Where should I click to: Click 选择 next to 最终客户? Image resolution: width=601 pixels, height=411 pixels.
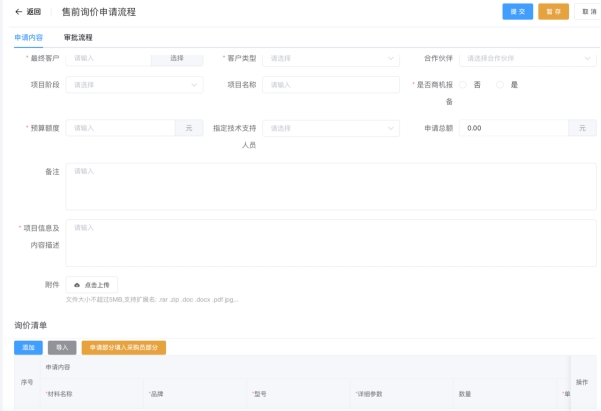pos(177,58)
